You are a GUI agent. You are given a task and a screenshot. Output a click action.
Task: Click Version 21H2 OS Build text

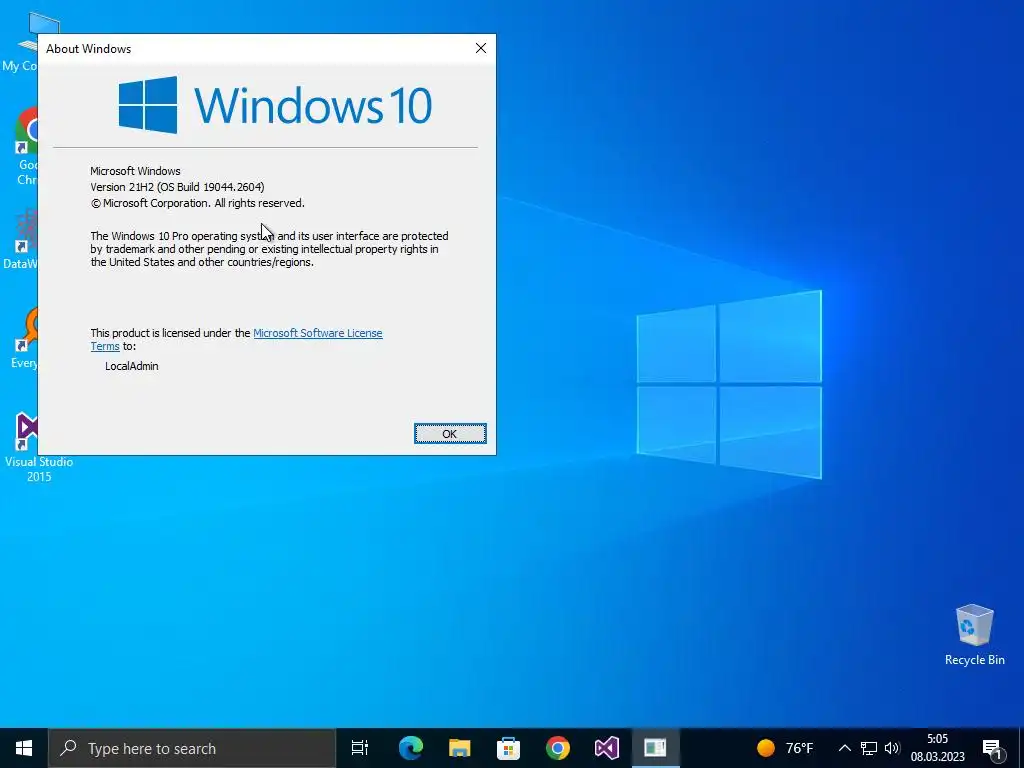(177, 187)
